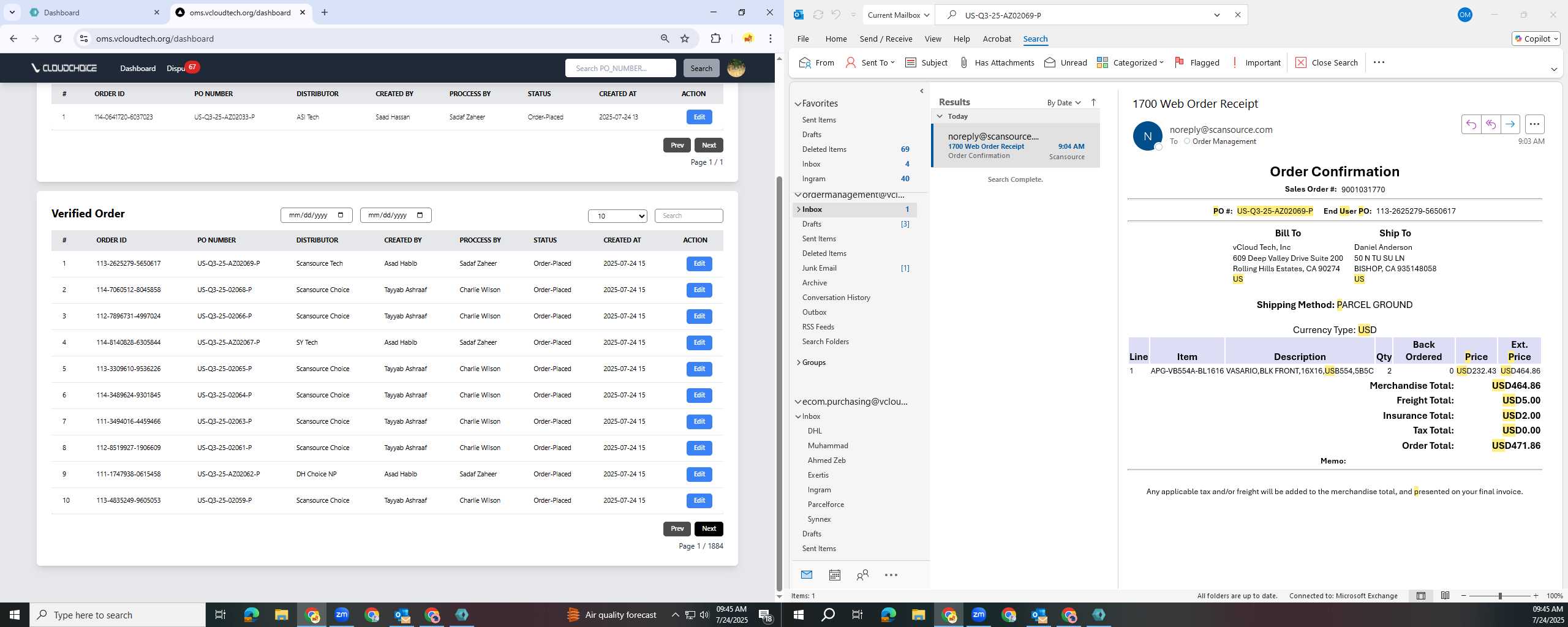Toggle Unread filter in Search ribbon
The image size is (1568, 627).
pyautogui.click(x=1066, y=62)
